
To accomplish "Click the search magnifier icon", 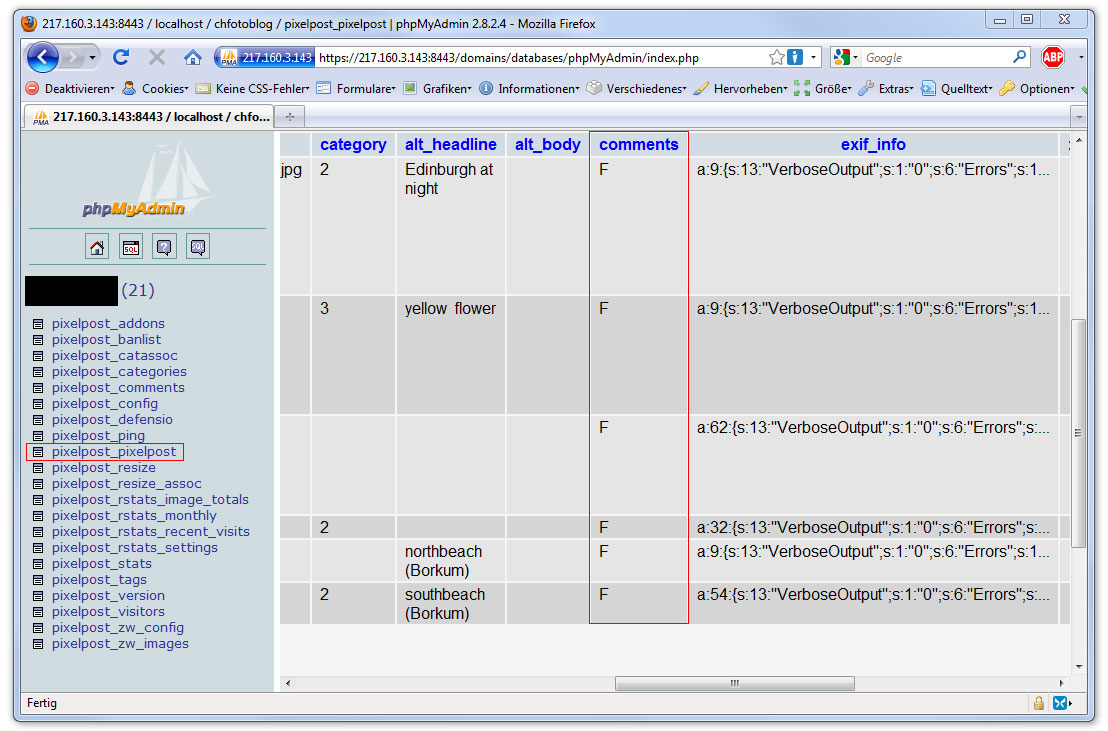I will pos(1020,57).
